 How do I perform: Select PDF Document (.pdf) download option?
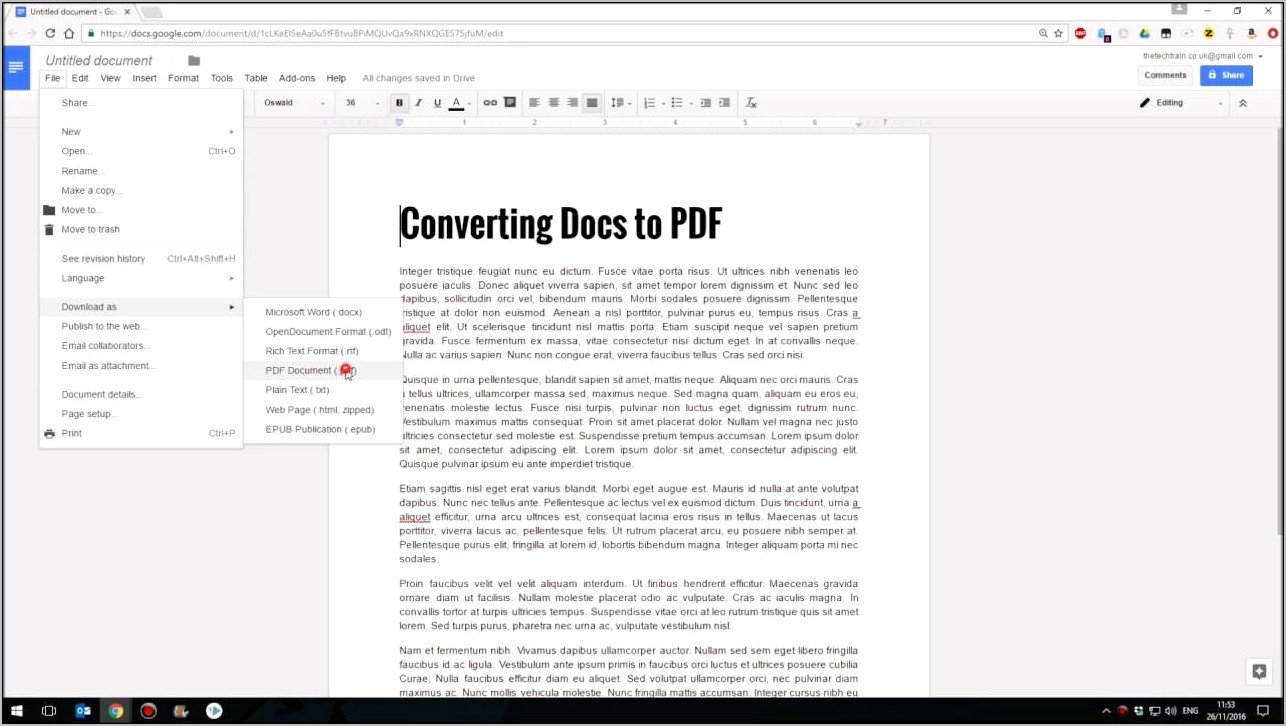click(x=322, y=370)
